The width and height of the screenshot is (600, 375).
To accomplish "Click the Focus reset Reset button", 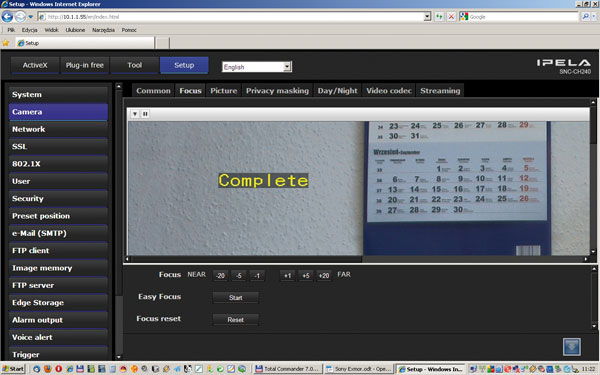I will [x=236, y=320].
